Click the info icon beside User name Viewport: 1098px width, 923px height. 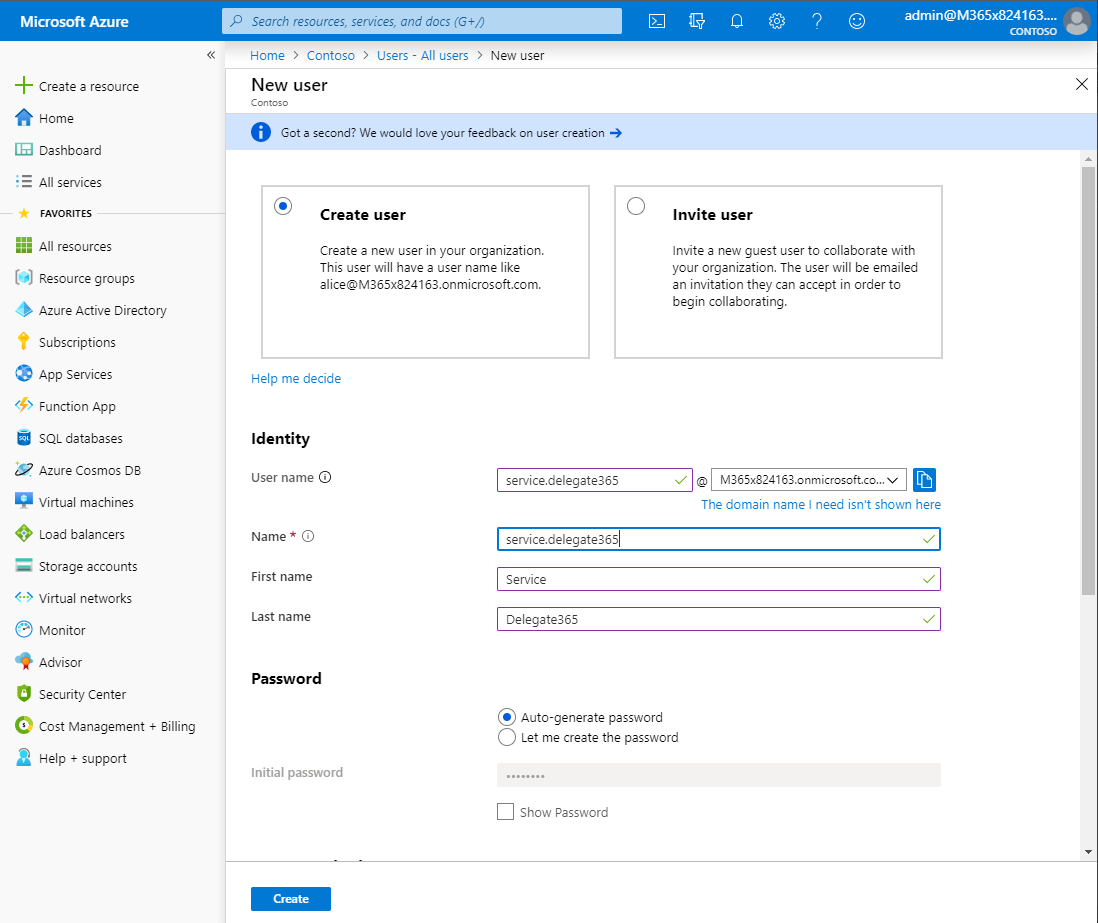tap(325, 478)
